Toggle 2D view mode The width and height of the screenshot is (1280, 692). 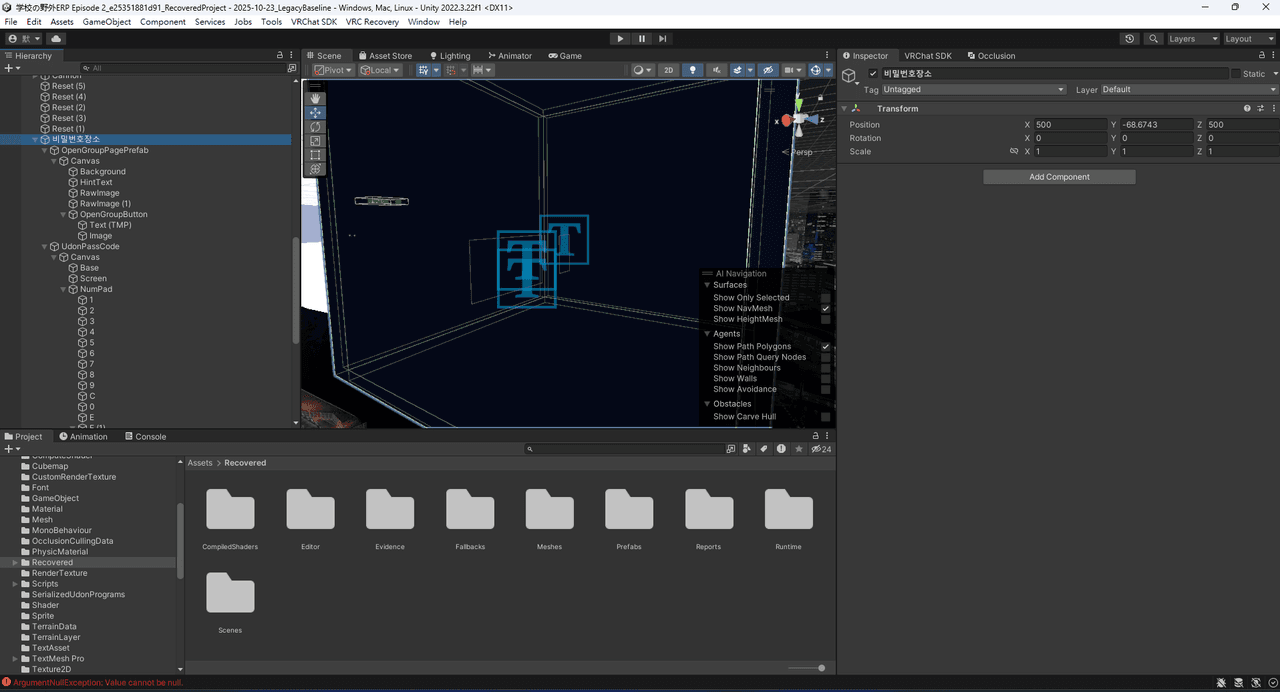pos(669,70)
